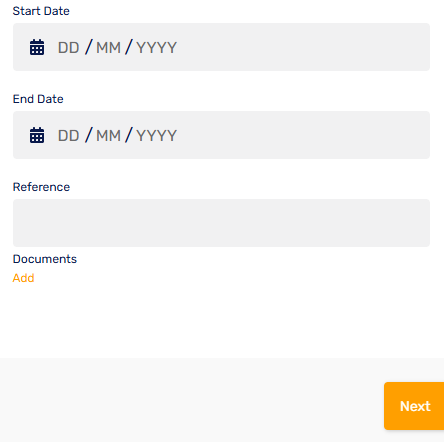444x442 pixels.
Task: Click the gray footer bar beside Next
Action: click(x=192, y=400)
